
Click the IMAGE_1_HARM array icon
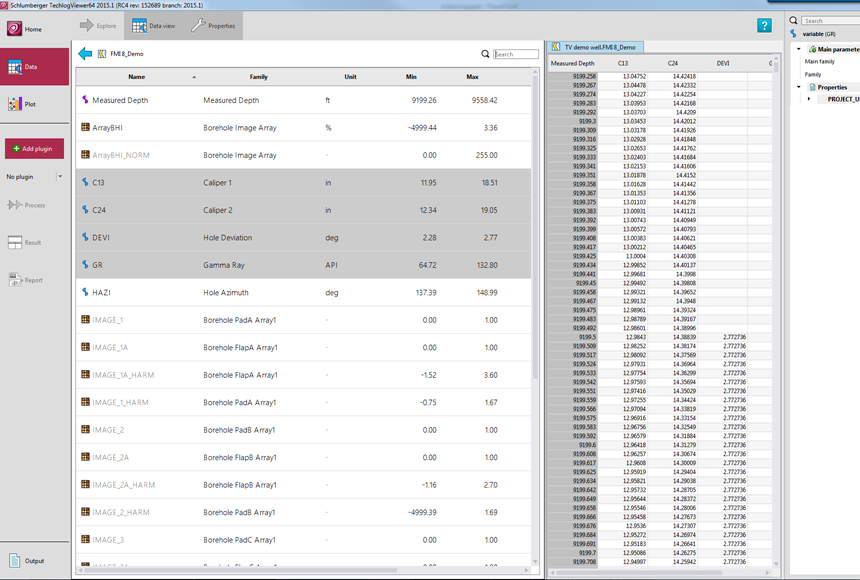85,402
